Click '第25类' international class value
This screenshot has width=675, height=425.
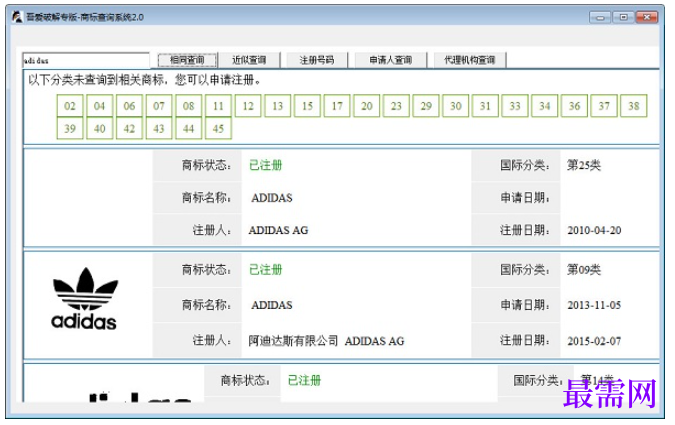(584, 165)
